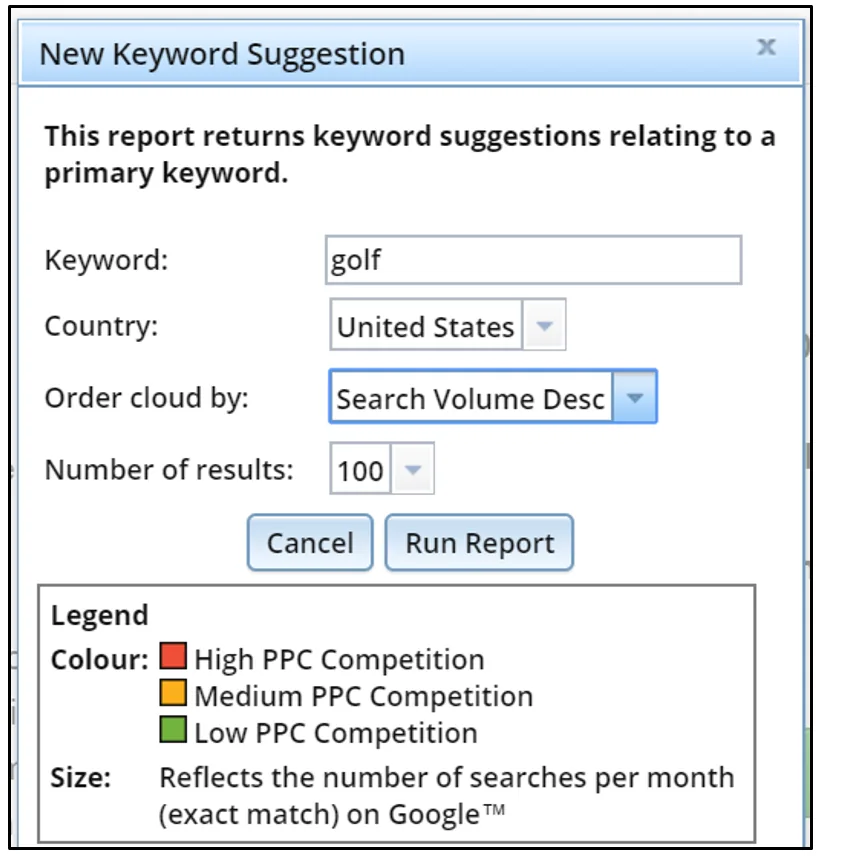This screenshot has height=862, width=843.
Task: Click the High PPC Competition legend text
Action: click(x=339, y=660)
